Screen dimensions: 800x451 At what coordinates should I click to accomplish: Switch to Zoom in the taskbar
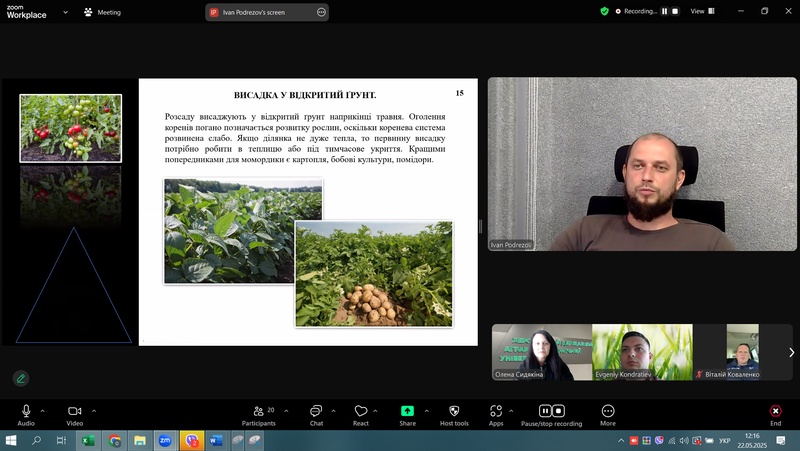pos(165,440)
